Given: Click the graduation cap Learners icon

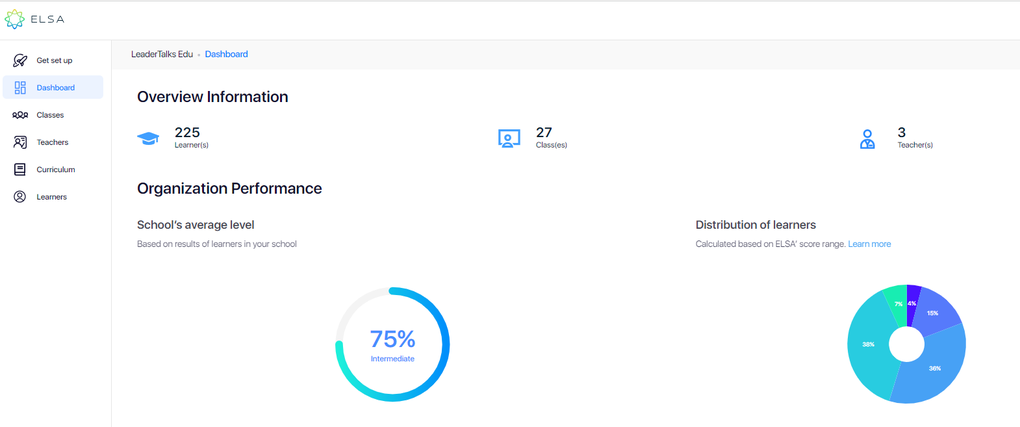Looking at the screenshot, I should [x=148, y=139].
